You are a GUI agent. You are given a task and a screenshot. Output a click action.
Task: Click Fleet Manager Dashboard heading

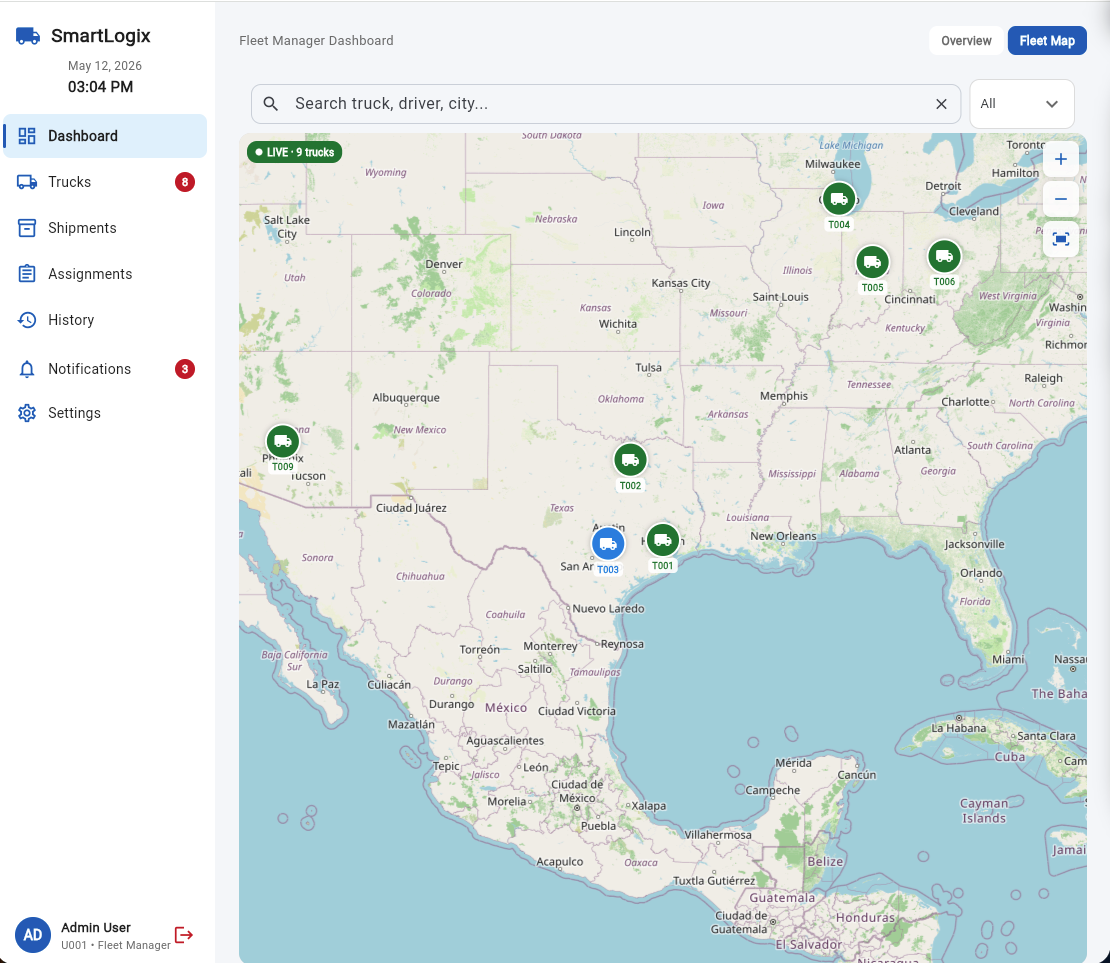click(316, 40)
